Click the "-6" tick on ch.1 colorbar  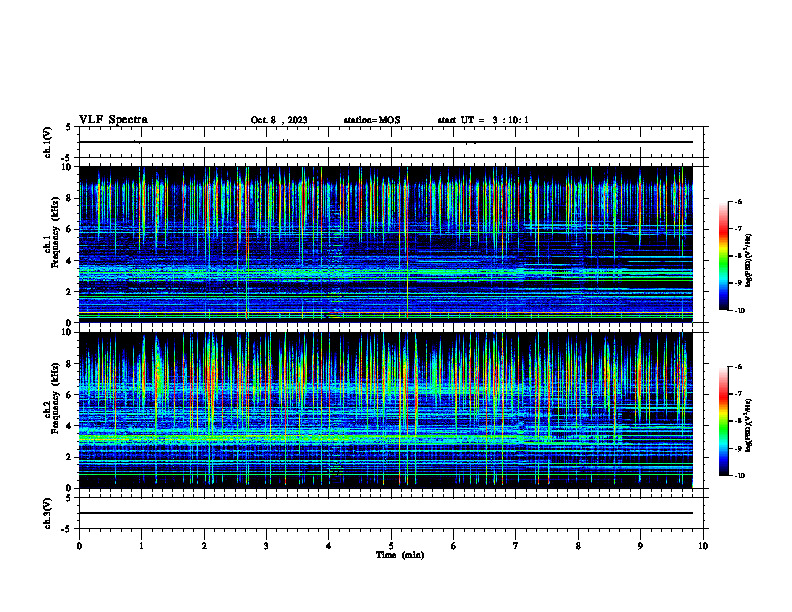pyautogui.click(x=738, y=202)
